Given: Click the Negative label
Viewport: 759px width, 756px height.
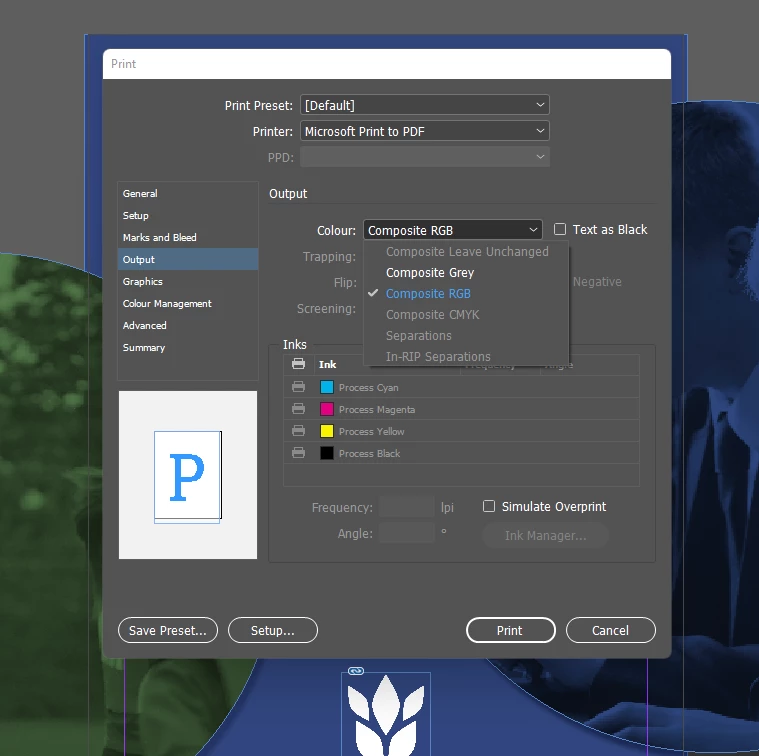Looking at the screenshot, I should pyautogui.click(x=597, y=282).
